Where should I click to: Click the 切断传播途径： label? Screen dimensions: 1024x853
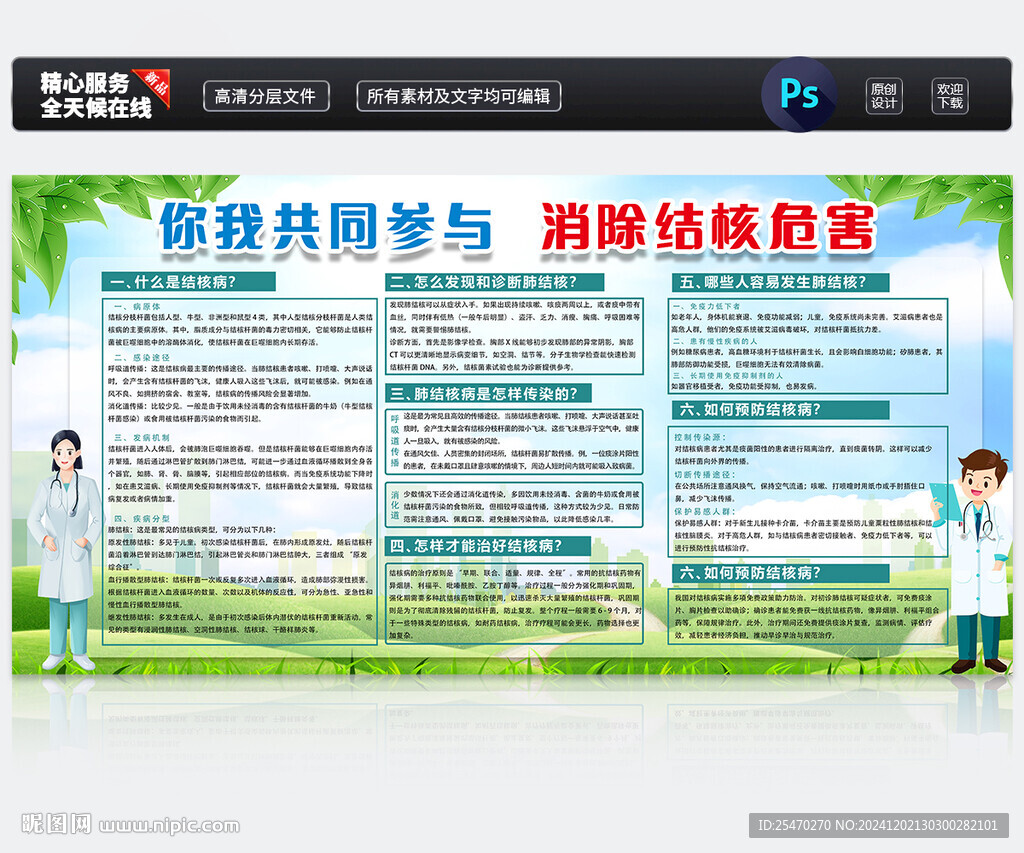(705, 474)
